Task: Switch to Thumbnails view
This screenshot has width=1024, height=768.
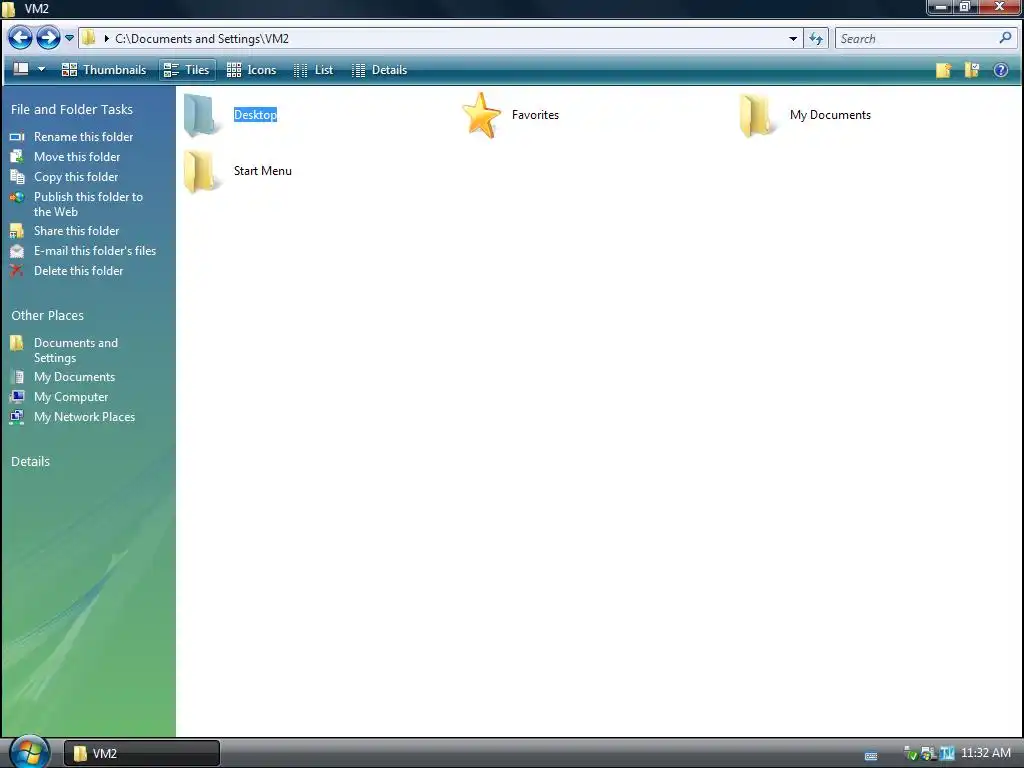Action: [x=104, y=70]
